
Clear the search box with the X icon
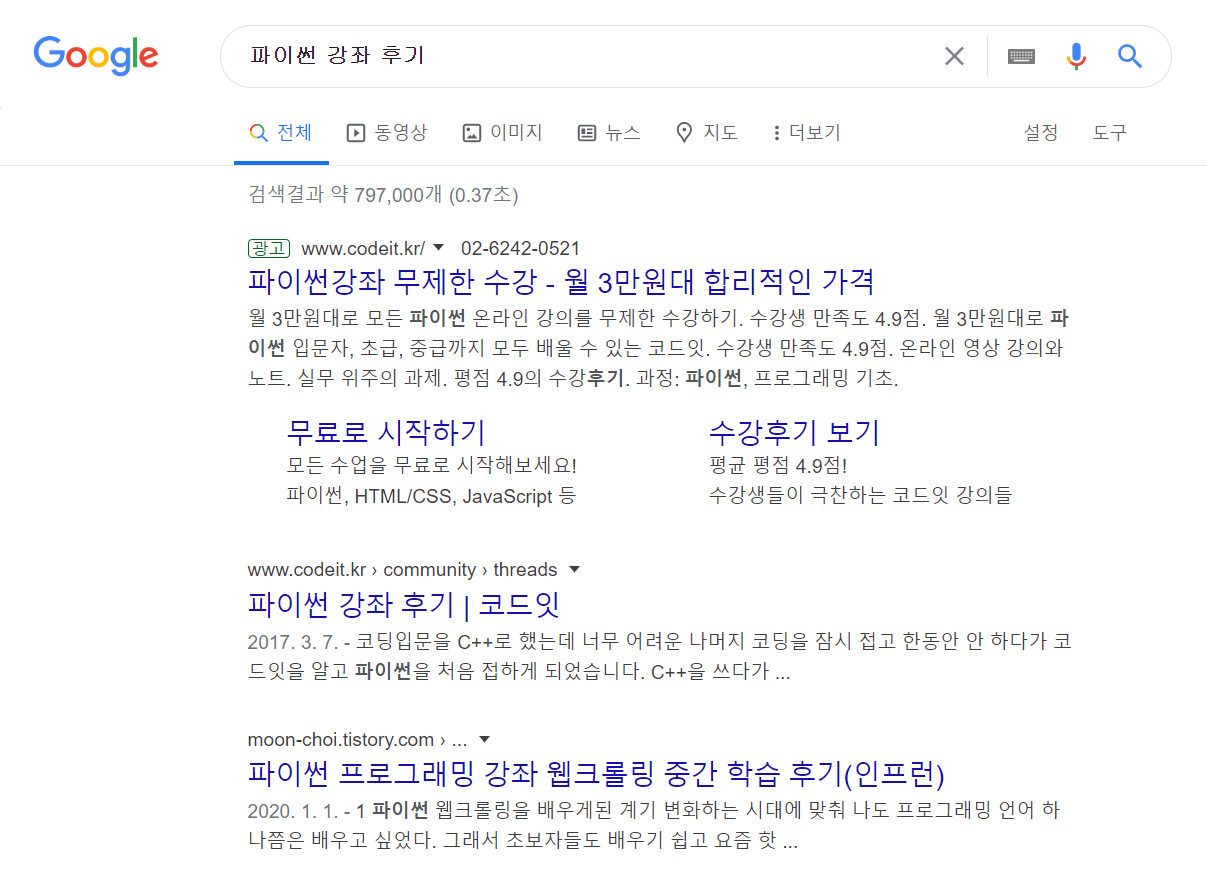(954, 56)
